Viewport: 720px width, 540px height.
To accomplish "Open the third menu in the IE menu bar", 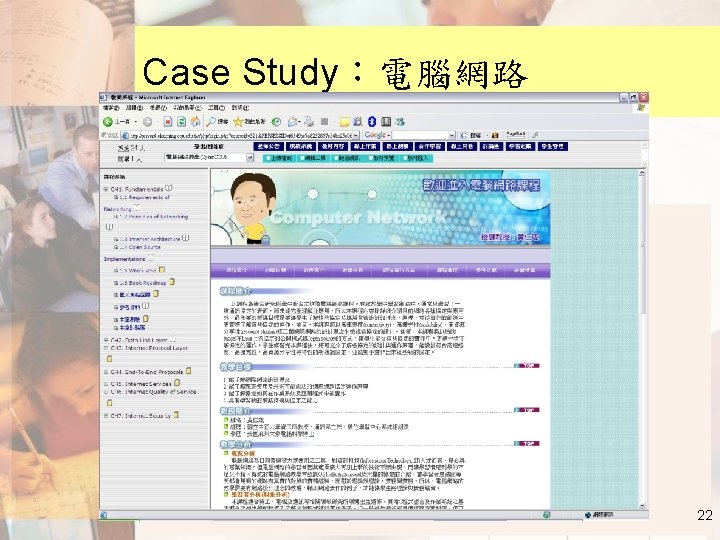I will (158, 108).
